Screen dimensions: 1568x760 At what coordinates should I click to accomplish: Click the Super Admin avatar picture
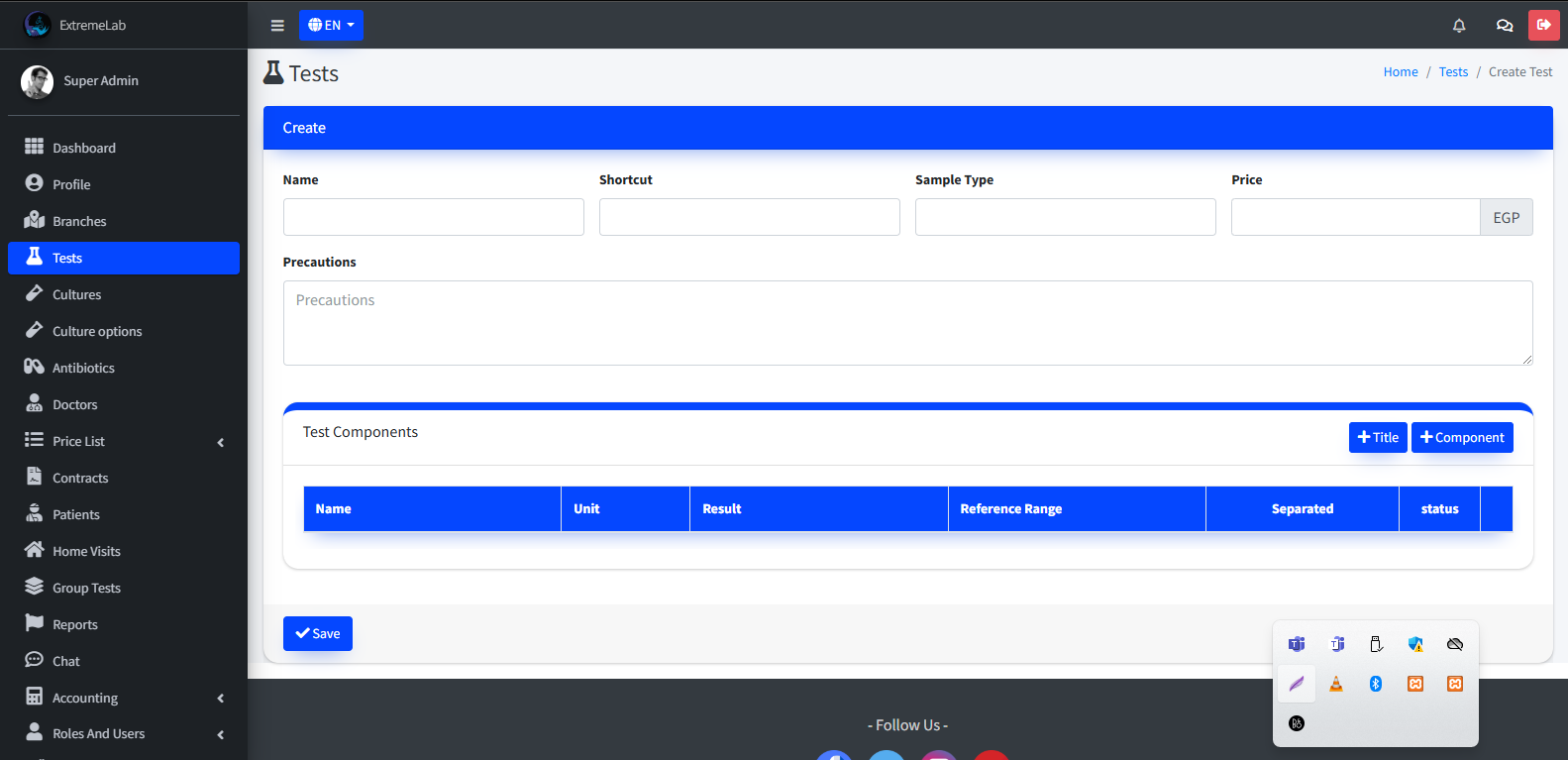pyautogui.click(x=38, y=82)
